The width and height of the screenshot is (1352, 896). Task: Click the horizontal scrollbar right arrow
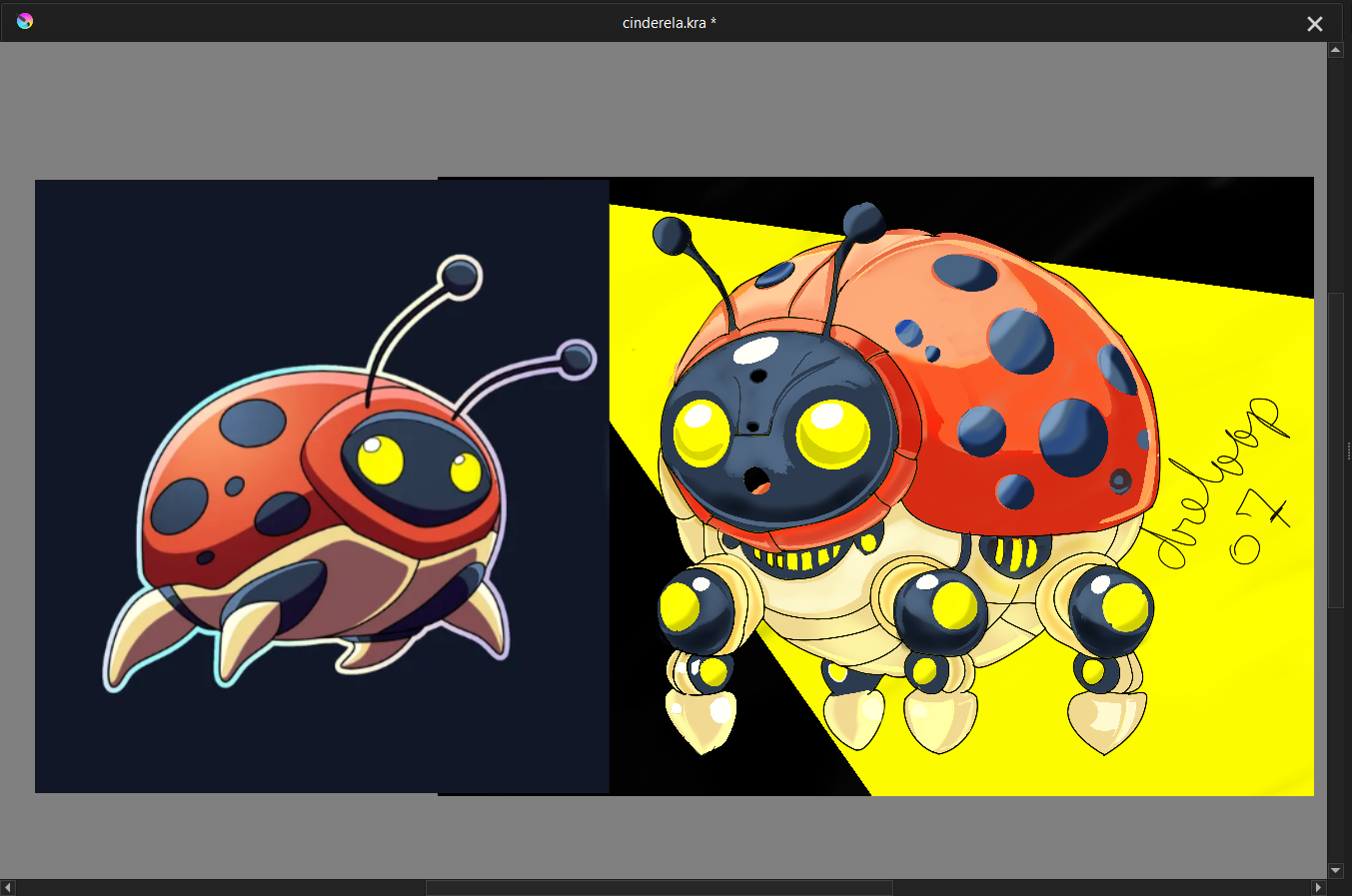[x=1318, y=887]
